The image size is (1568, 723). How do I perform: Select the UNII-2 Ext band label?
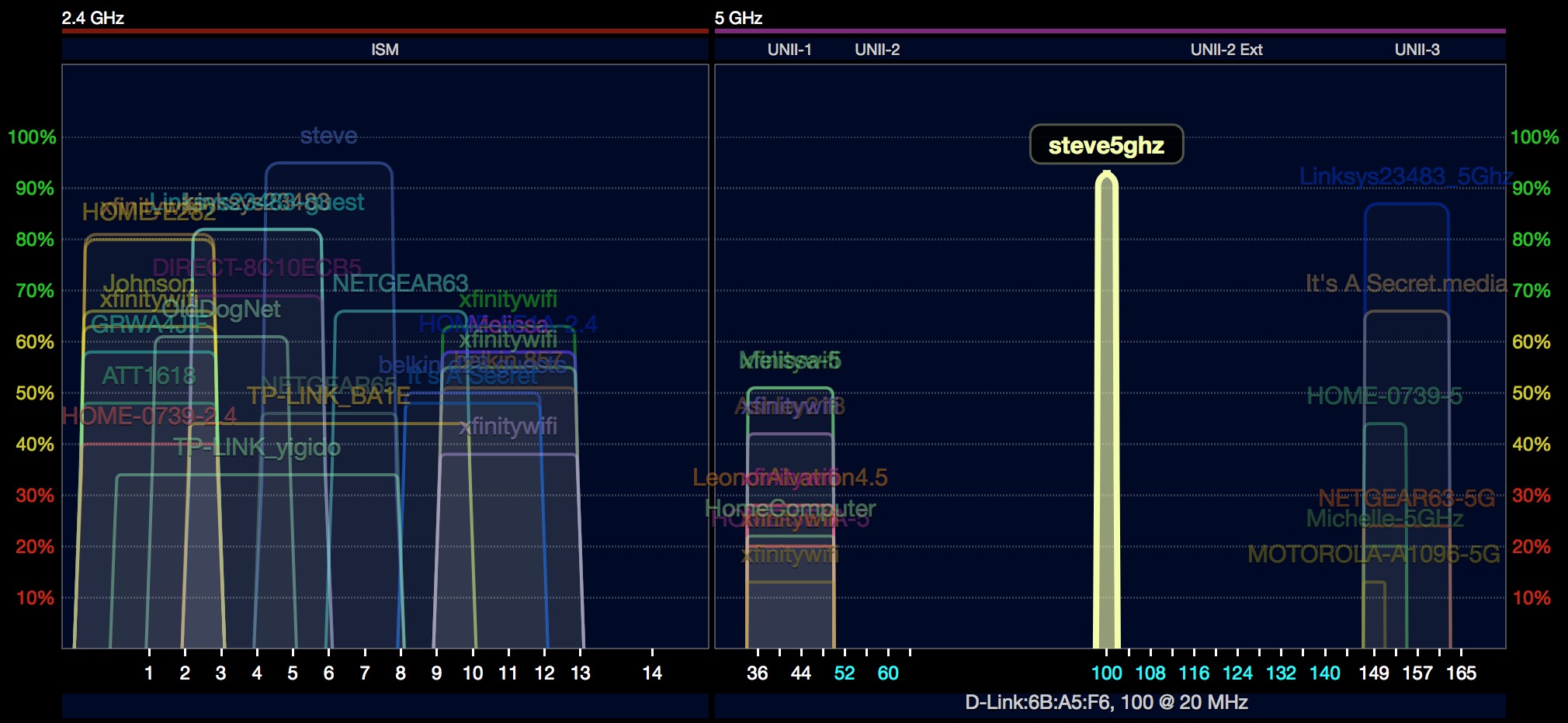[1226, 50]
